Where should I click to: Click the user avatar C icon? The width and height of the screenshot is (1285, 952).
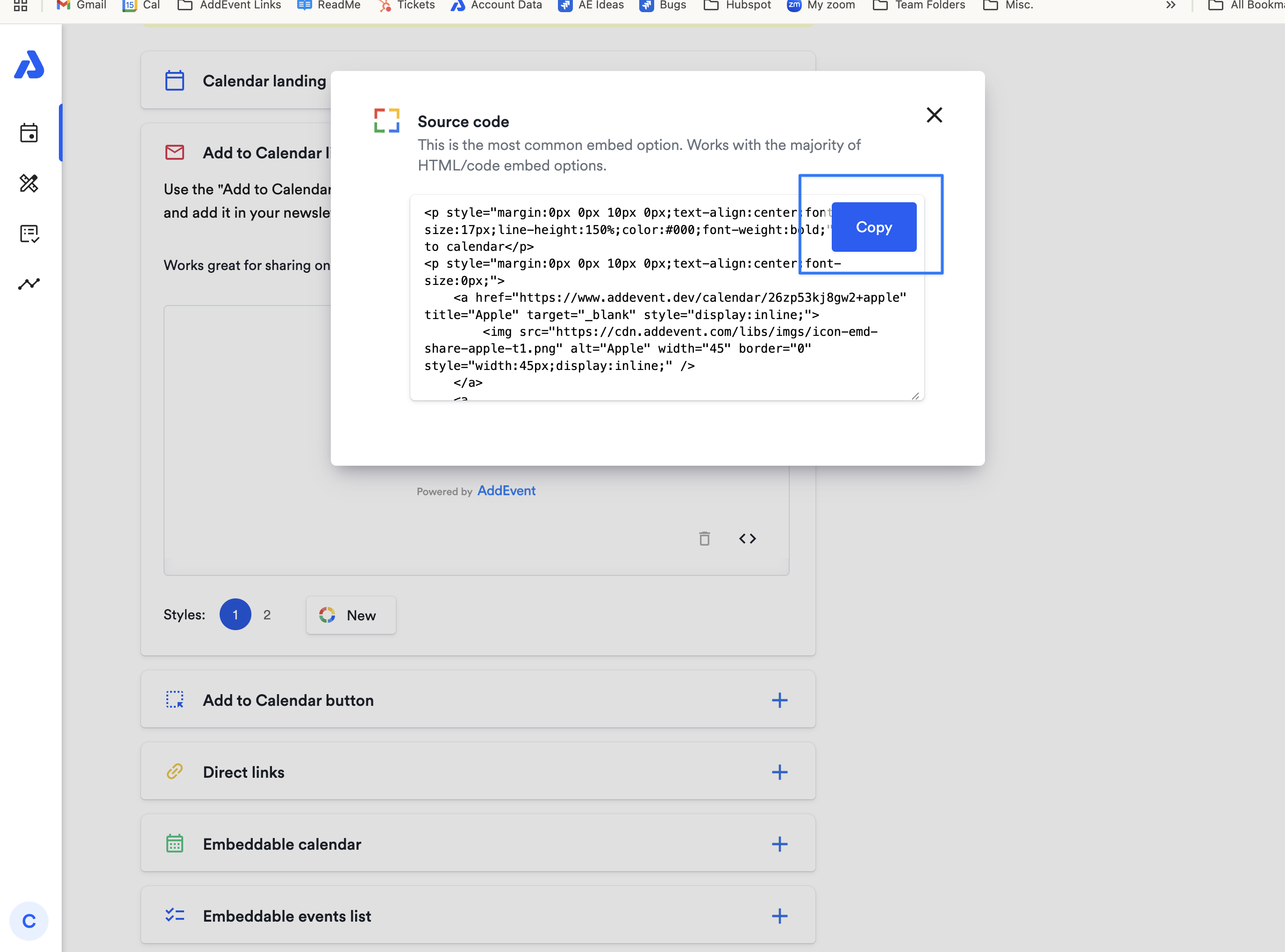pos(29,921)
